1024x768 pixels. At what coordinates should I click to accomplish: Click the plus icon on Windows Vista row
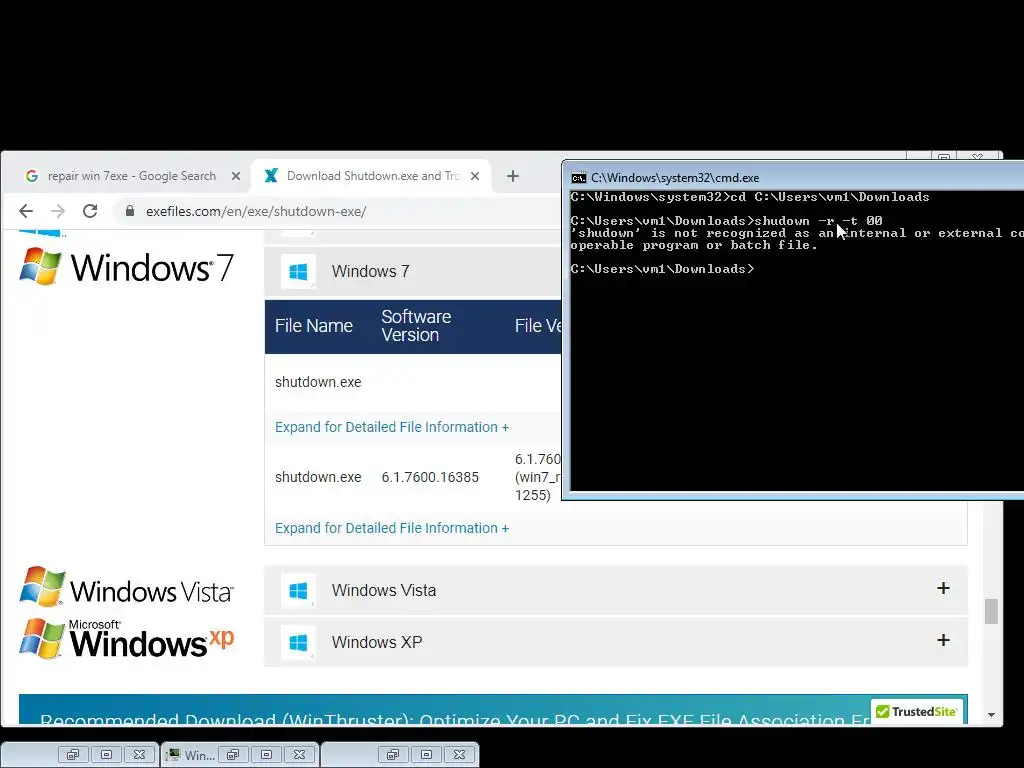(943, 588)
